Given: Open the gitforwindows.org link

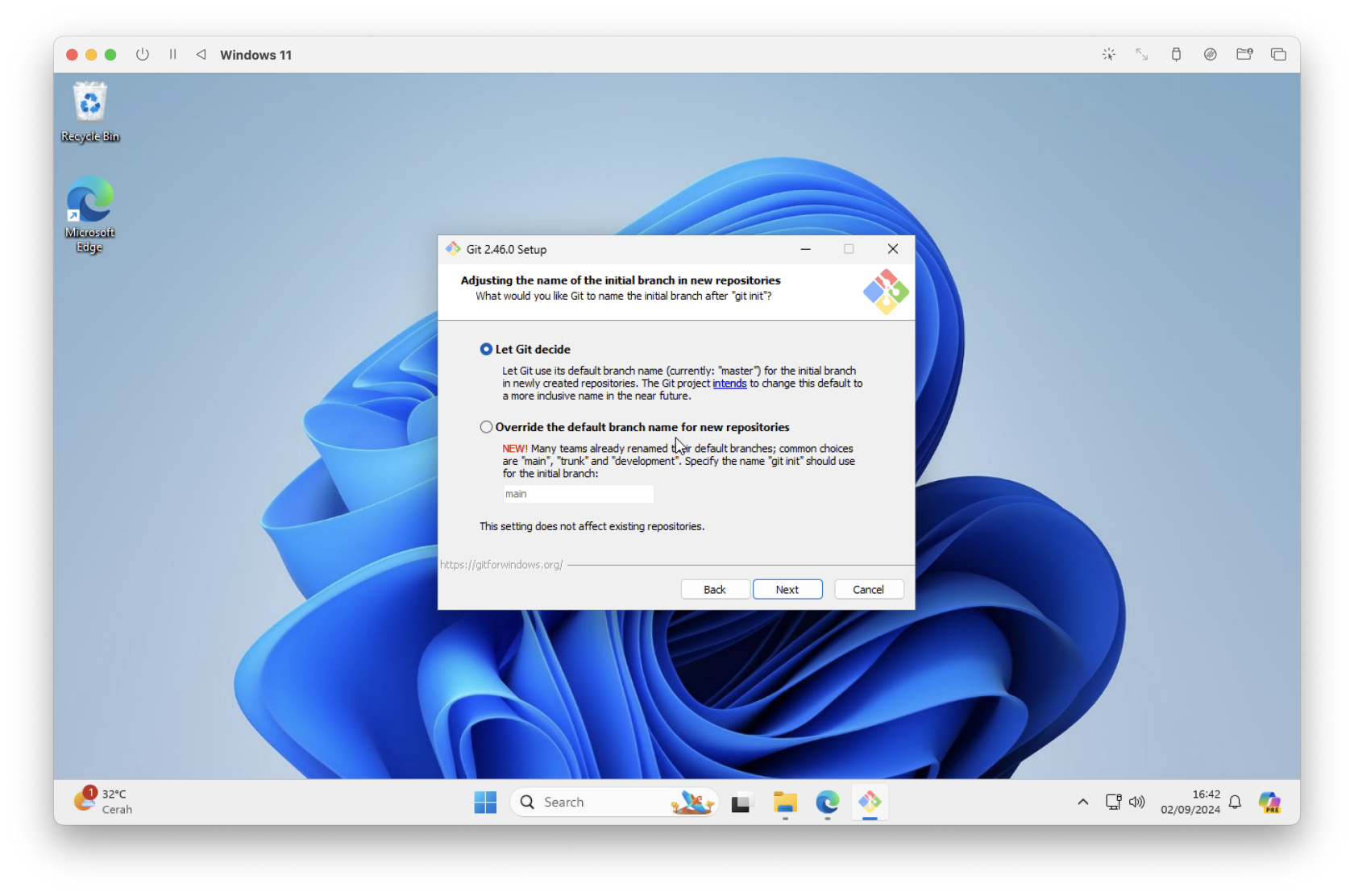Looking at the screenshot, I should coord(501,565).
